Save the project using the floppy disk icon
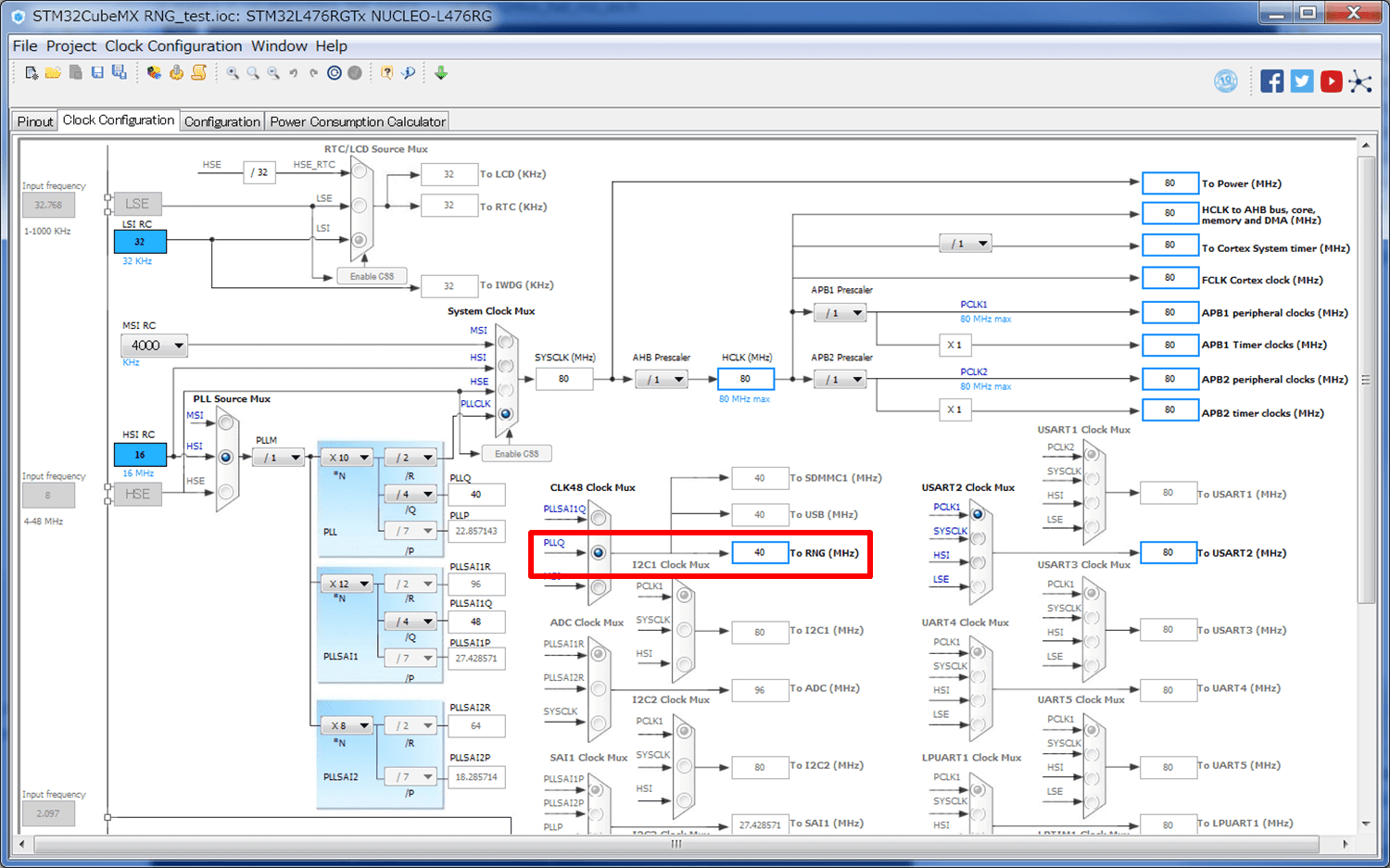1390x868 pixels. pyautogui.click(x=97, y=73)
